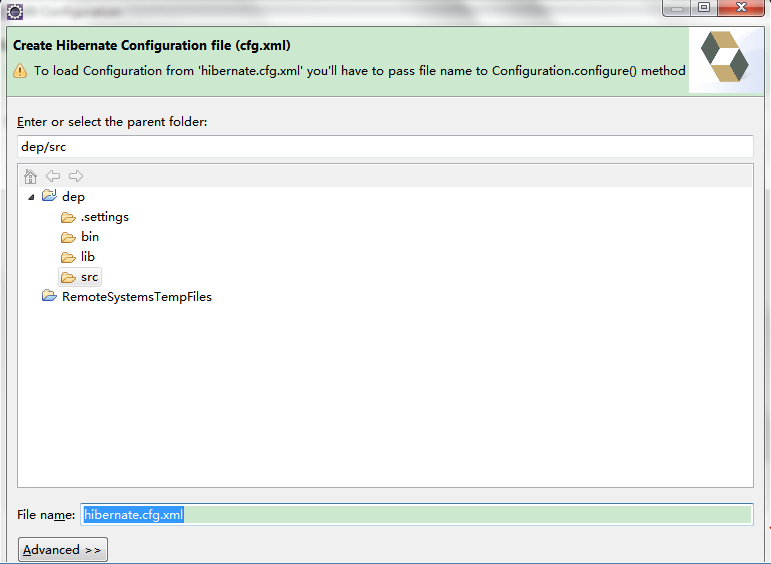The image size is (771, 564).
Task: Click the Forward arrow in folder toolbar
Action: (76, 176)
